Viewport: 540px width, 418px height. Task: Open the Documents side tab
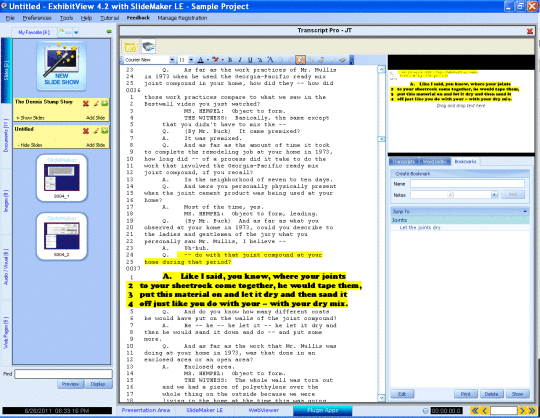6,135
